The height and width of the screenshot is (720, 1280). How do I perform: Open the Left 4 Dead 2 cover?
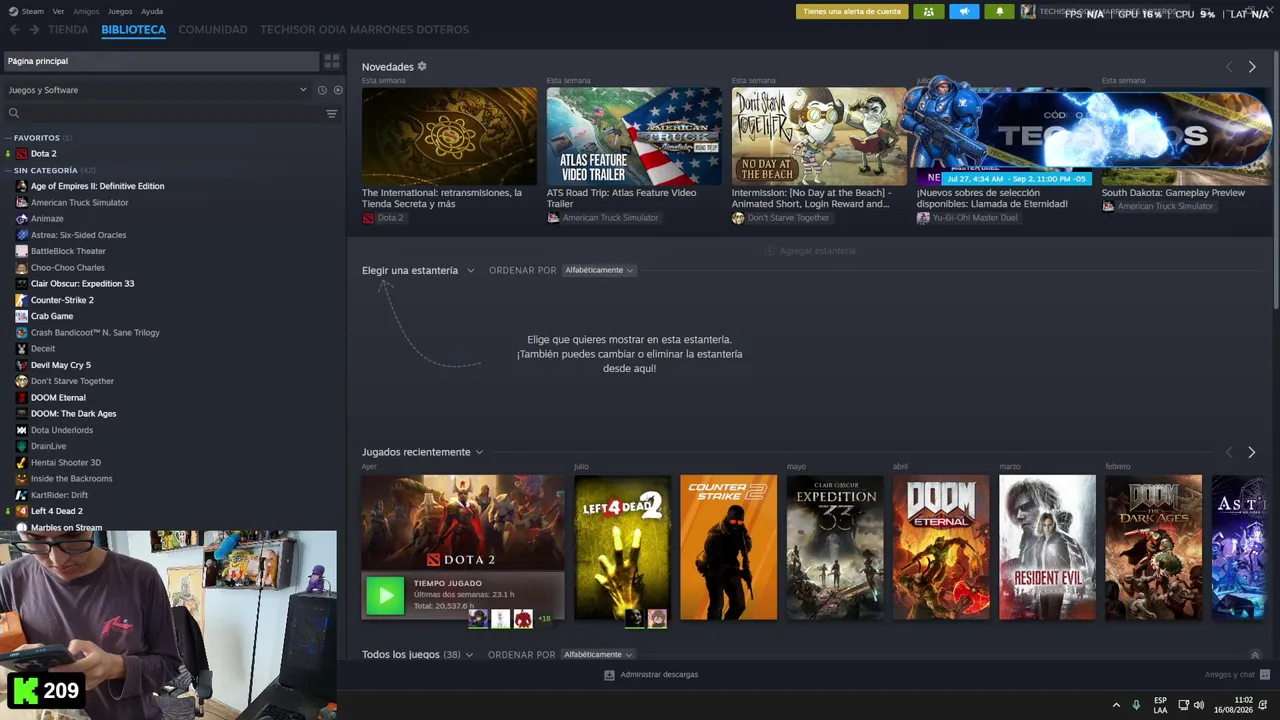click(x=622, y=547)
